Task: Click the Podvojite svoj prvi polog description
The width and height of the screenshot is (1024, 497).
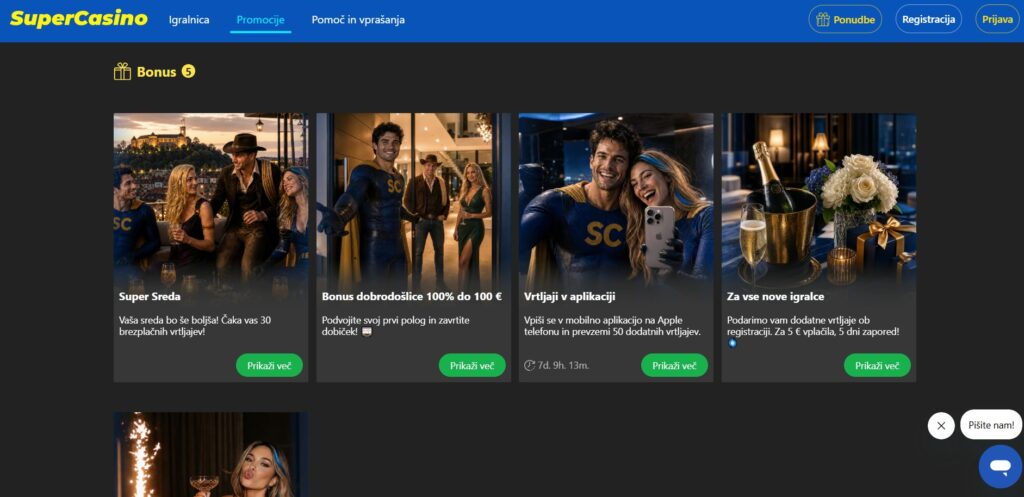Action: (396, 326)
